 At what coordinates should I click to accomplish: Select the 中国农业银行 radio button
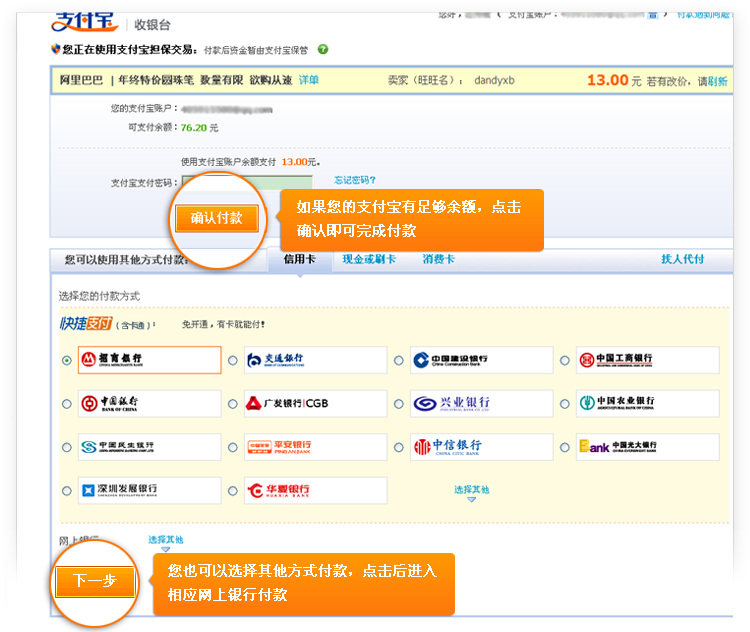(565, 404)
